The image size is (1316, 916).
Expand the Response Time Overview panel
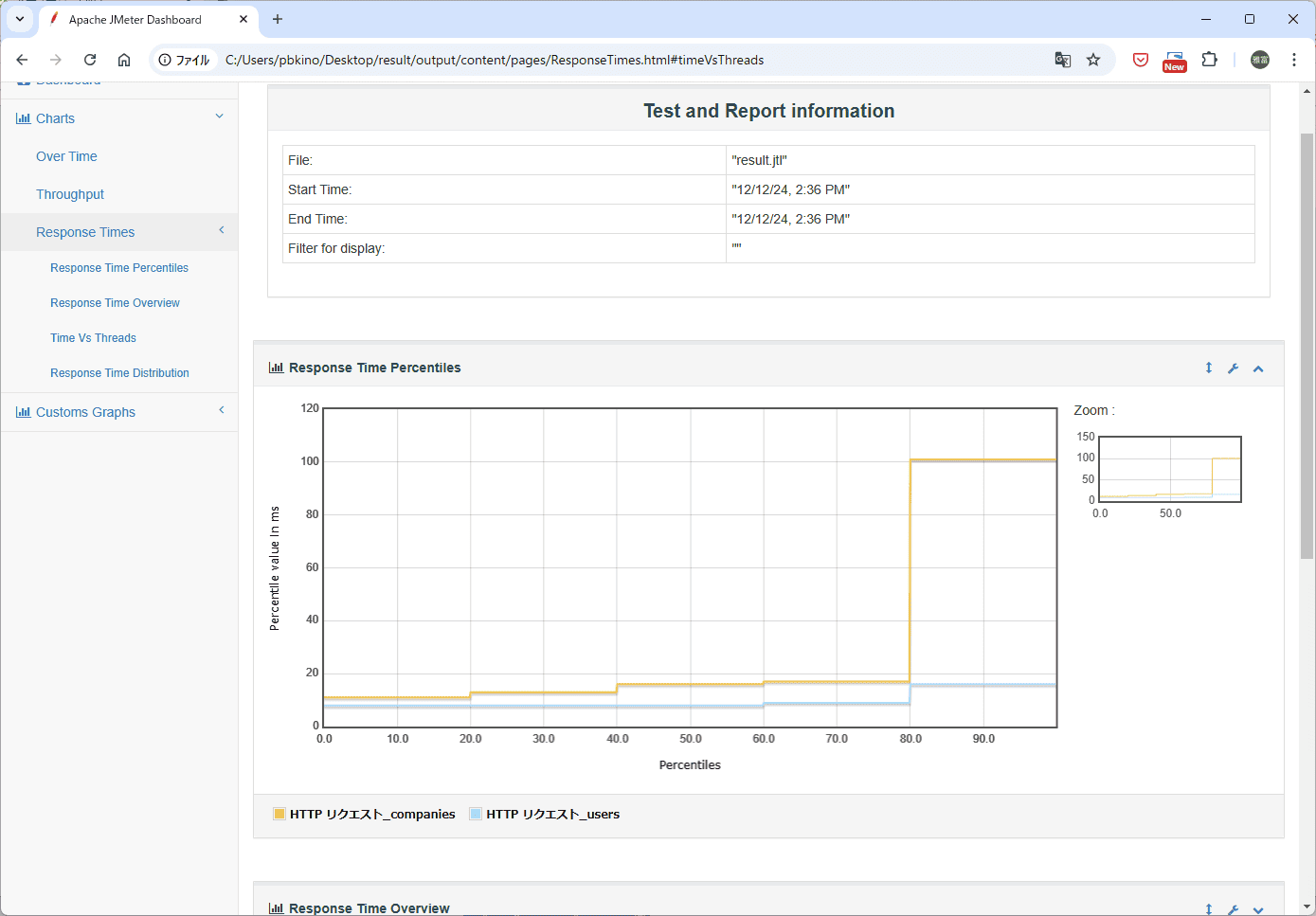1258,909
